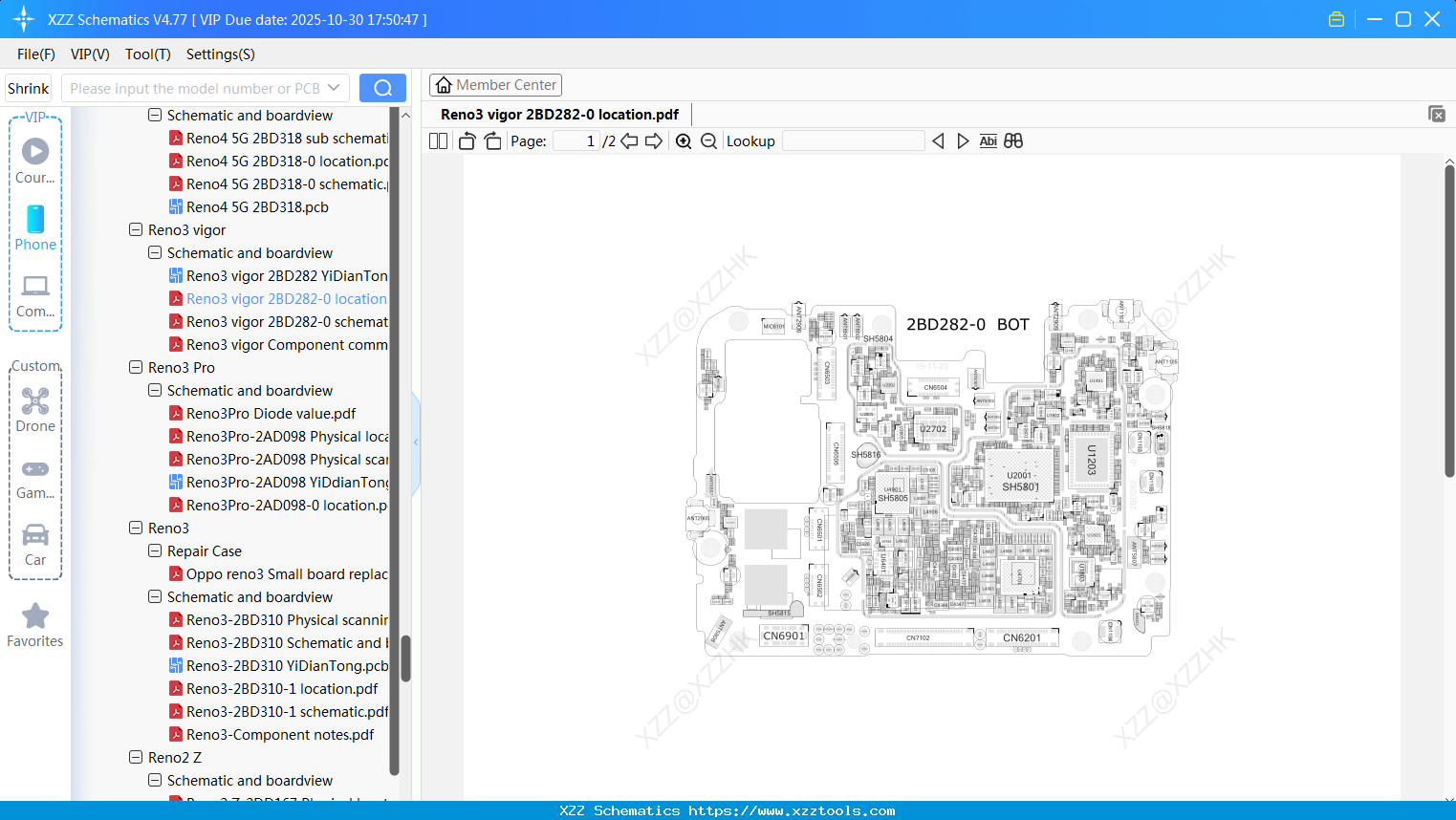1456x820 pixels.
Task: Open the File(F) menu
Action: pos(36,54)
